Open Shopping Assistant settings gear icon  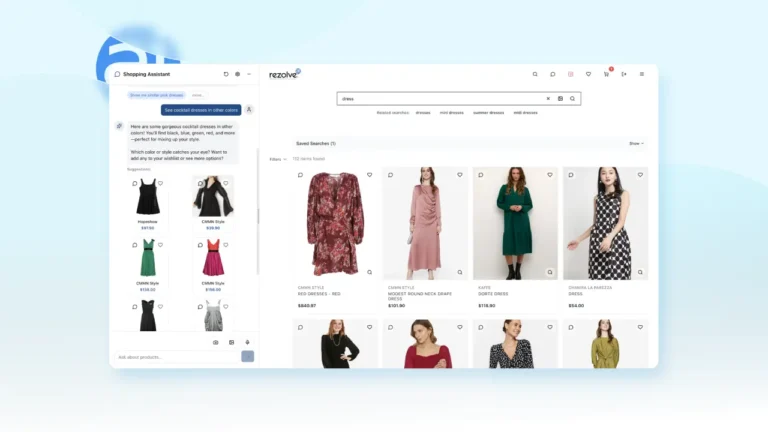[x=237, y=74]
